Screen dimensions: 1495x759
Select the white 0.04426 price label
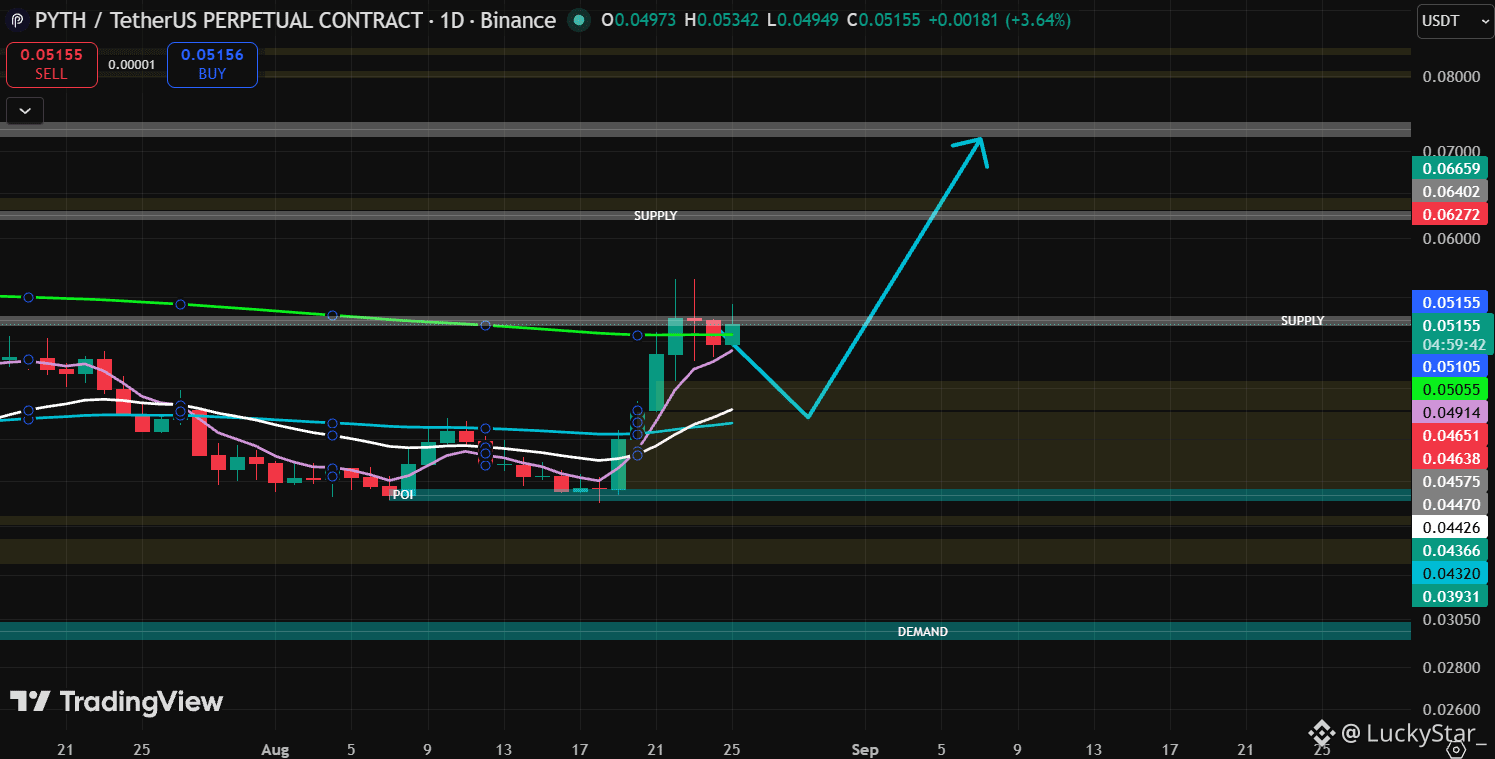tap(1451, 527)
